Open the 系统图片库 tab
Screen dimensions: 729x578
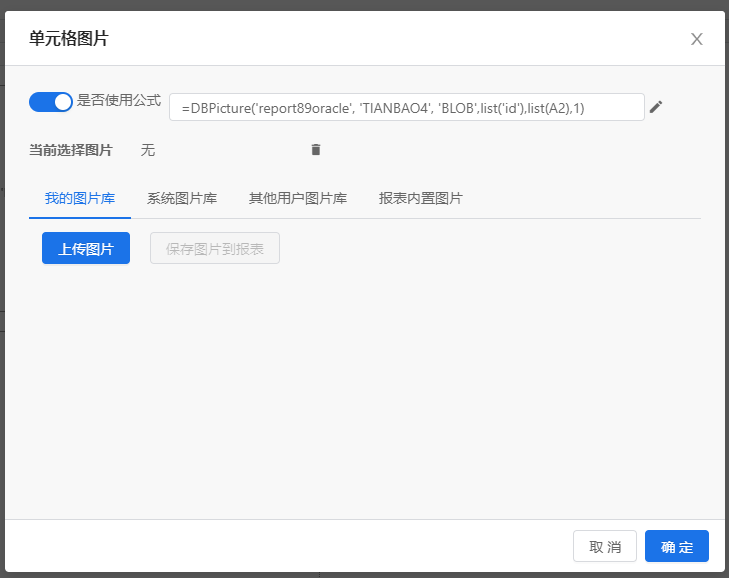(182, 198)
